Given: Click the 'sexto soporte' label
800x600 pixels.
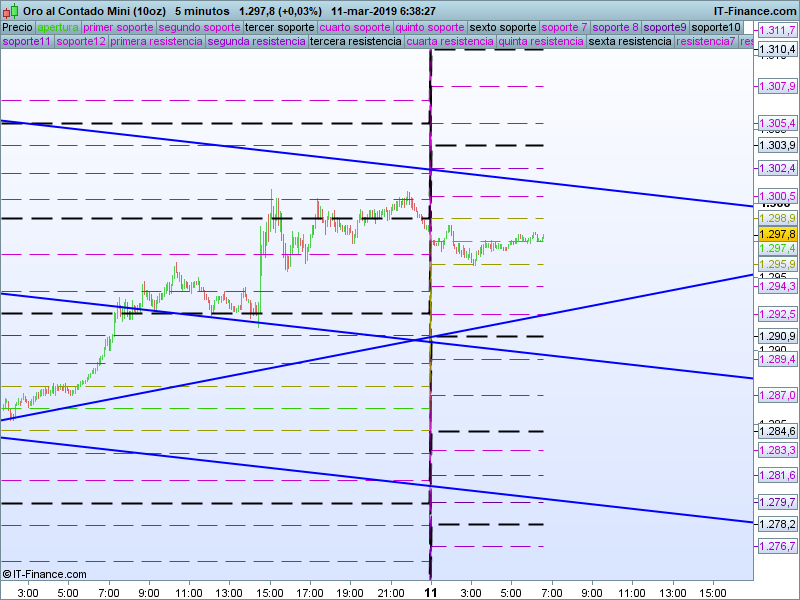Looking at the screenshot, I should point(503,27).
